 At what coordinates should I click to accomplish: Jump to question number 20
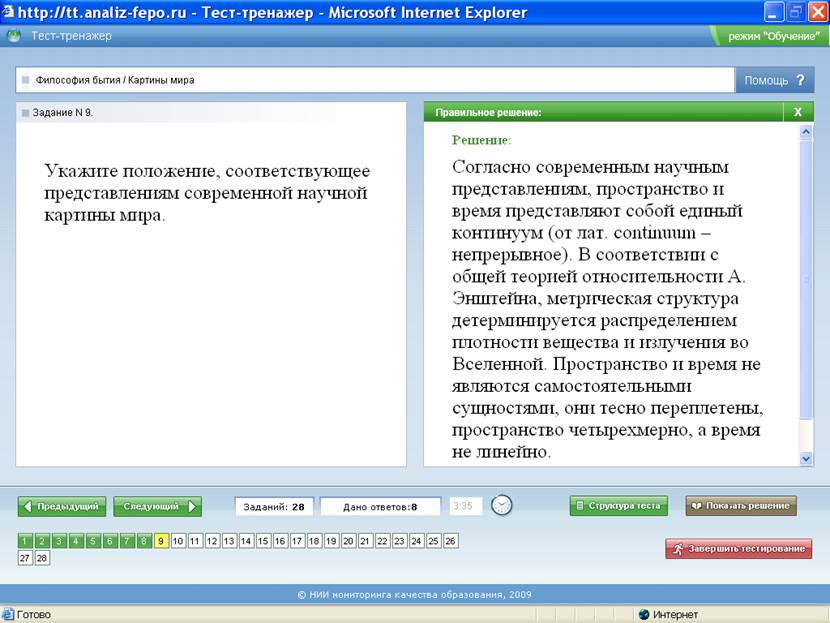click(348, 541)
